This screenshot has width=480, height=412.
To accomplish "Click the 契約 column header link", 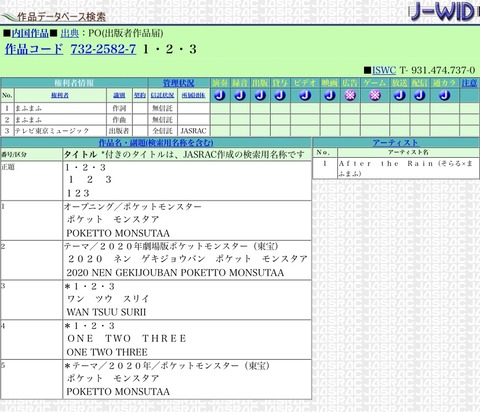I will pos(140,95).
